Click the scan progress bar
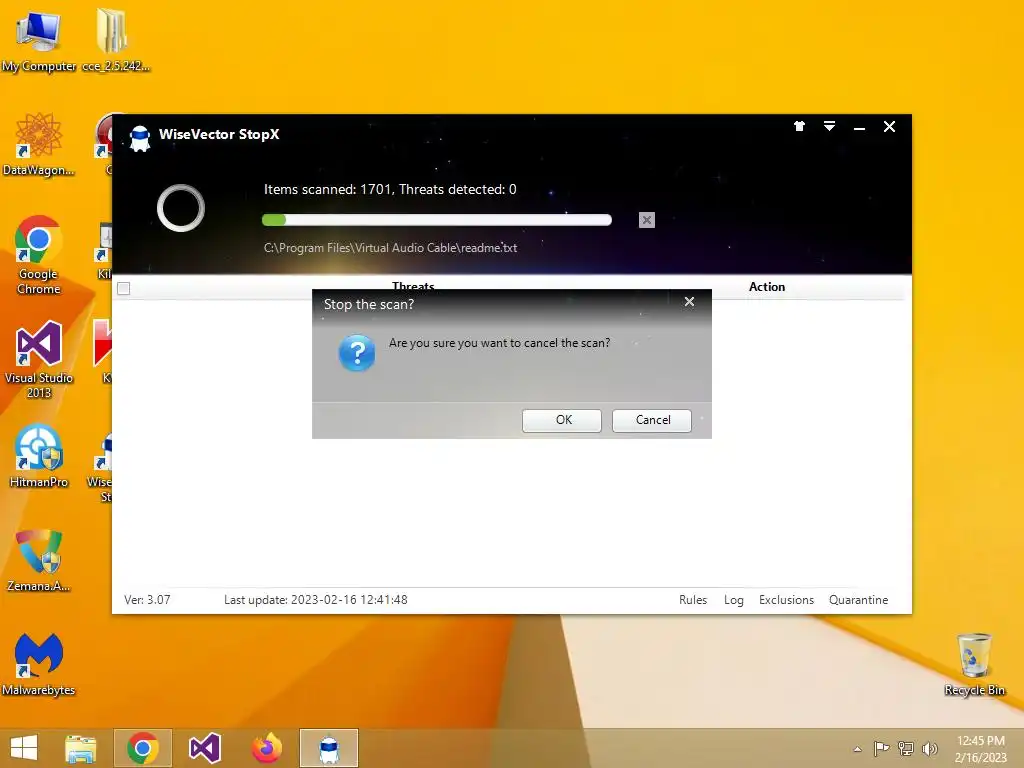1024x768 pixels. click(436, 220)
